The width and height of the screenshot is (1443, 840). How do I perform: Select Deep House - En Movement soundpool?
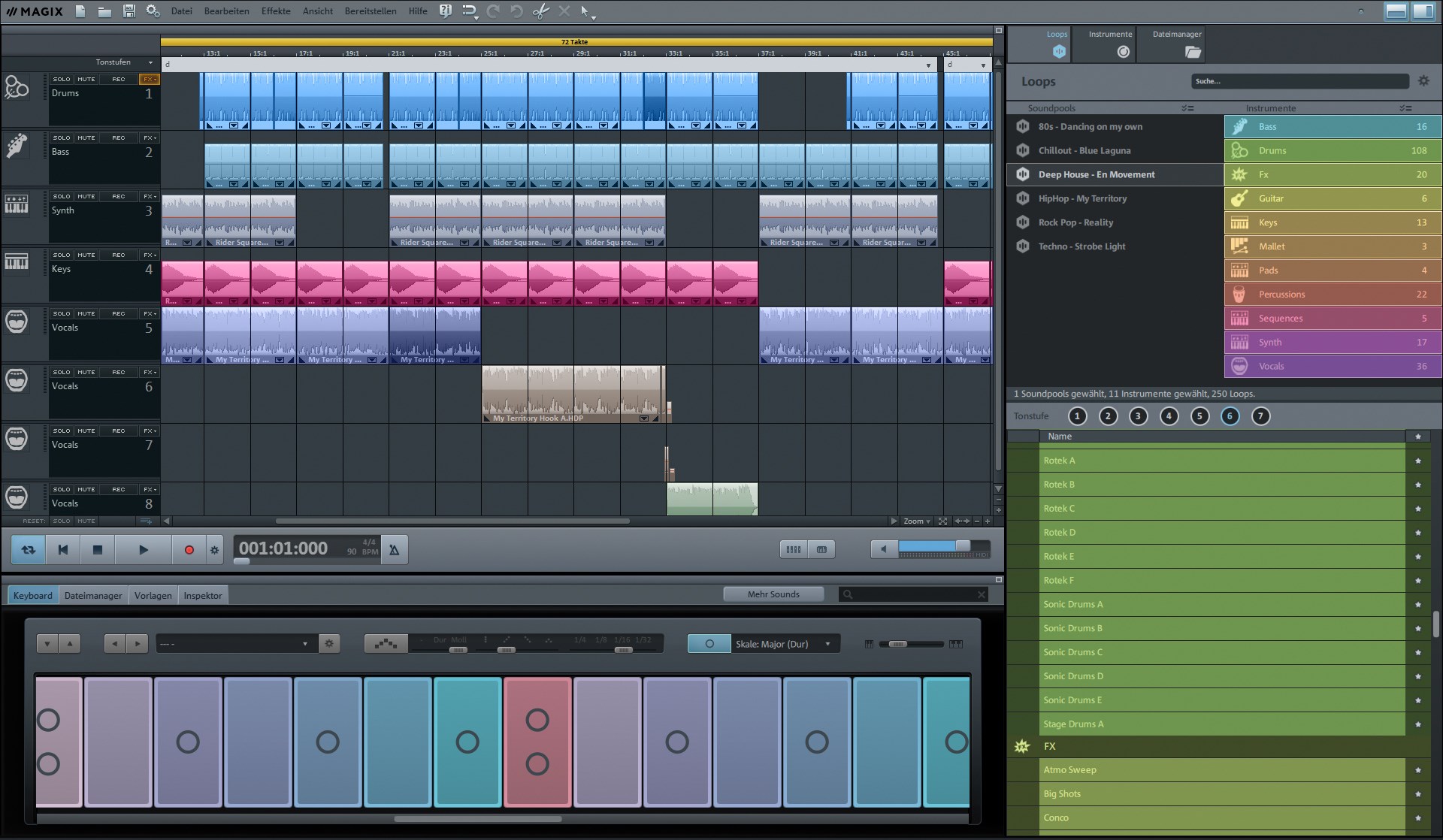(1097, 174)
